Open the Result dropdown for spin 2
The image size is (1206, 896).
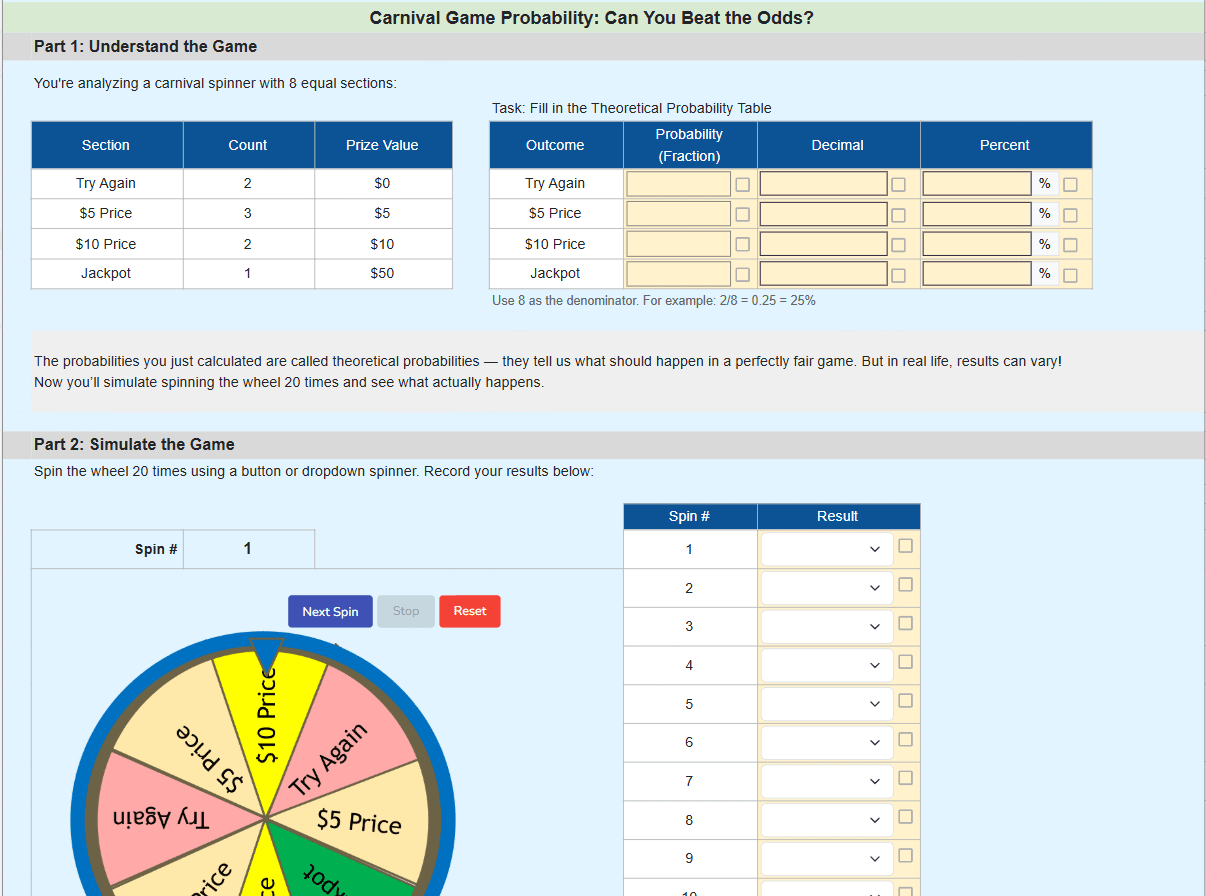(827, 588)
